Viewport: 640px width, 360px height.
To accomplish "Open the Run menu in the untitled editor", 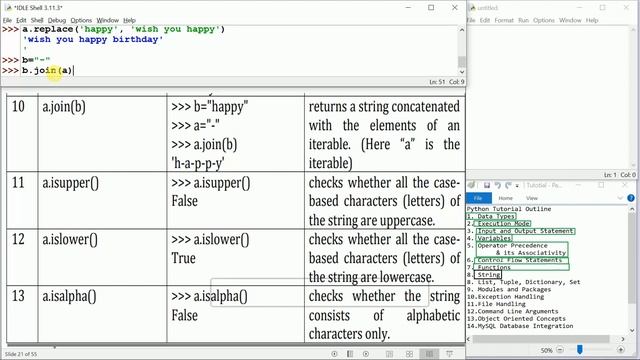I will [x=523, y=20].
